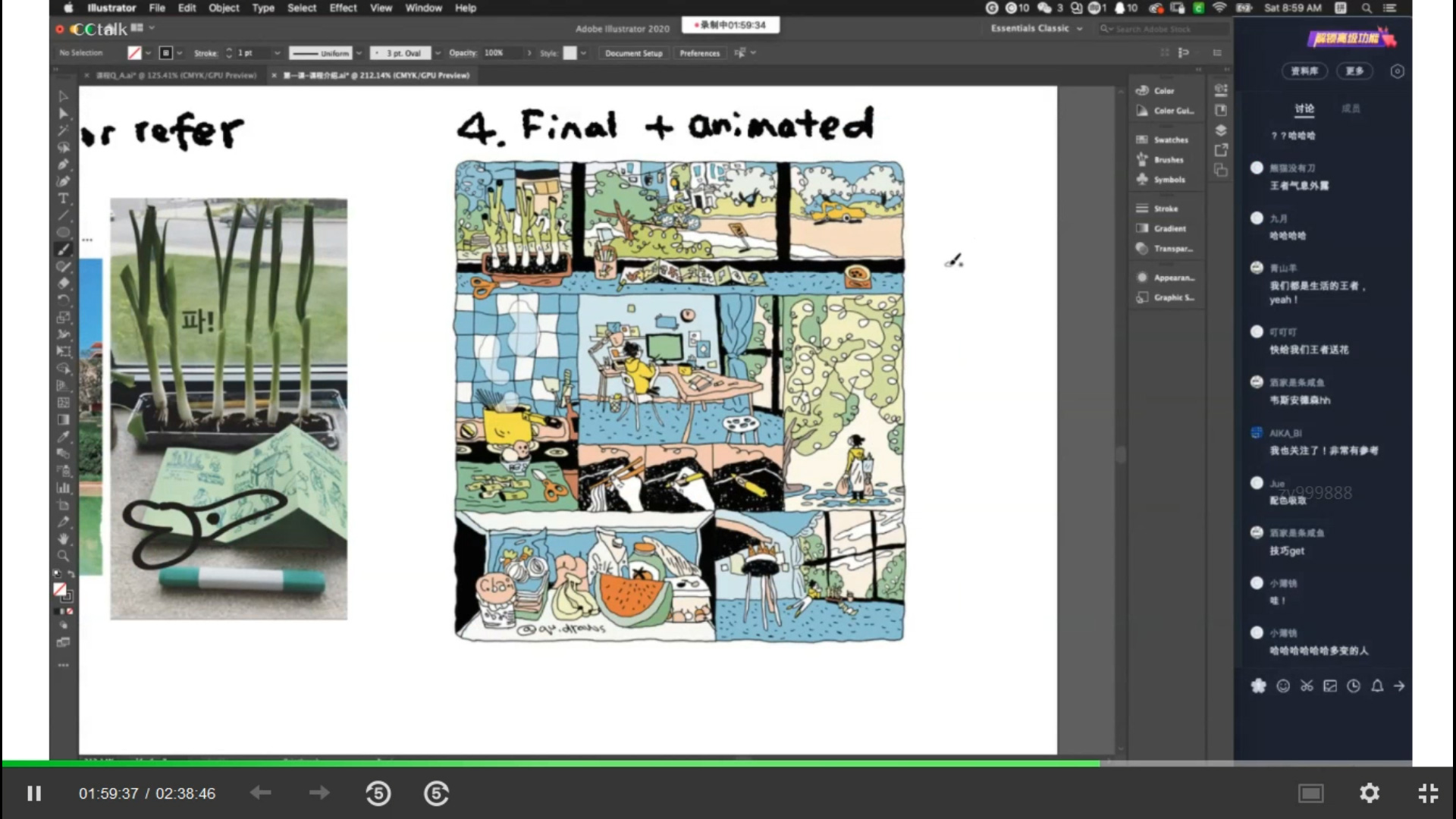This screenshot has height=819, width=1456.
Task: Click the Preferences button
Action: (x=699, y=53)
